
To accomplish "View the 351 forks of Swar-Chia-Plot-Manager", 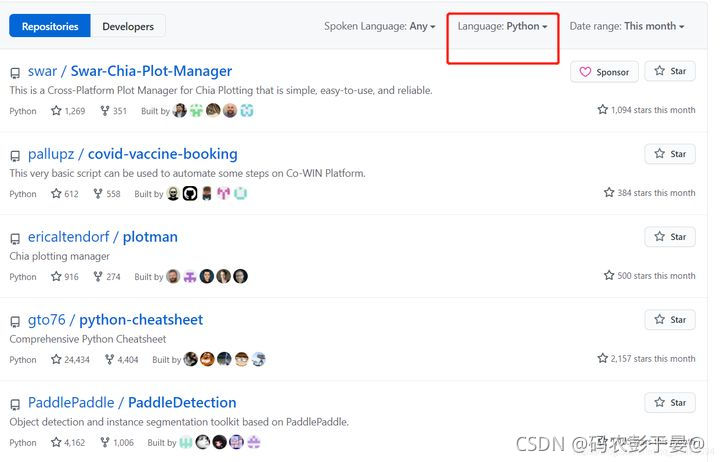I will tap(113, 111).
